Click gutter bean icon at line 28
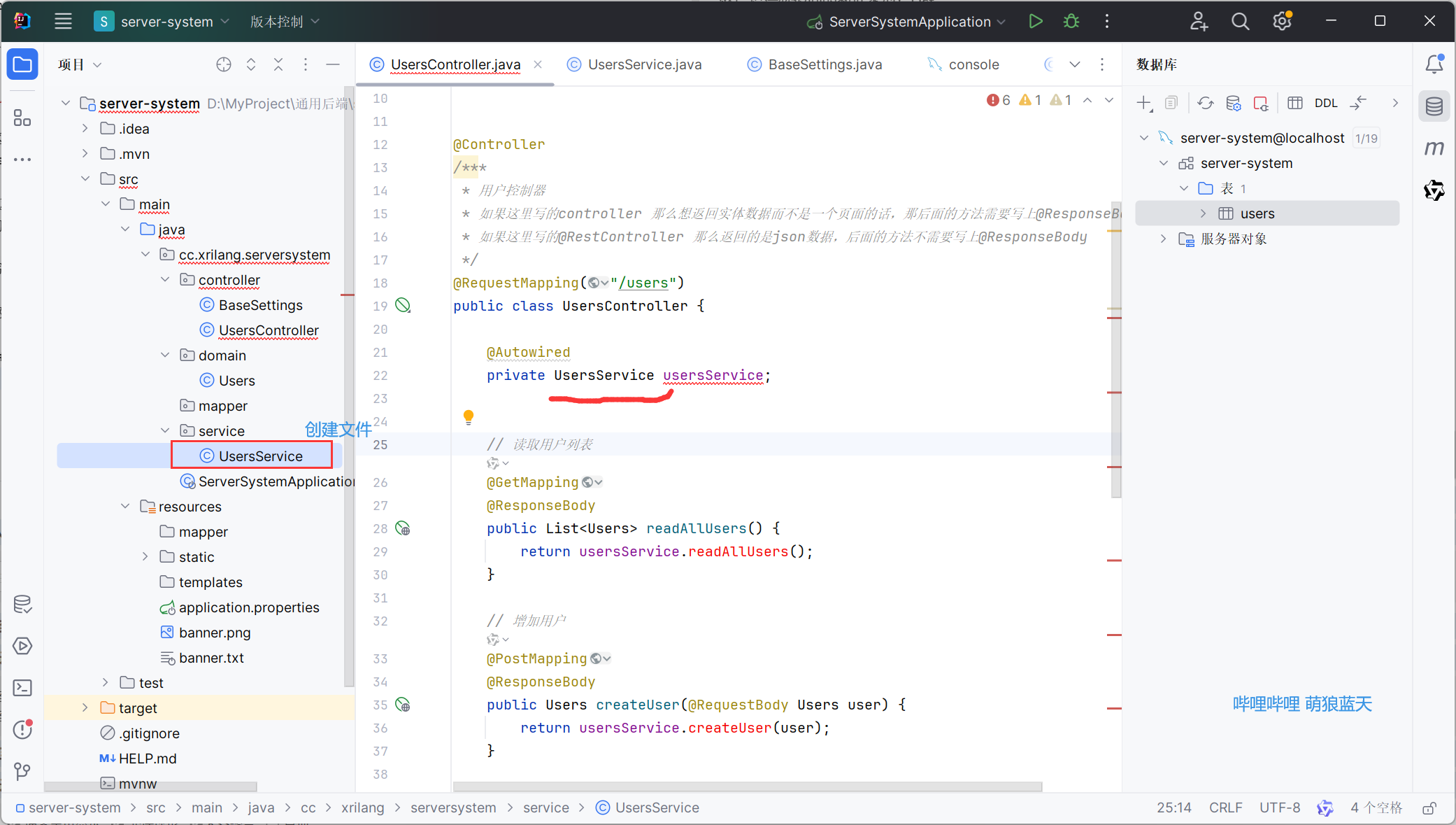This screenshot has height=825, width=1456. pos(403,528)
